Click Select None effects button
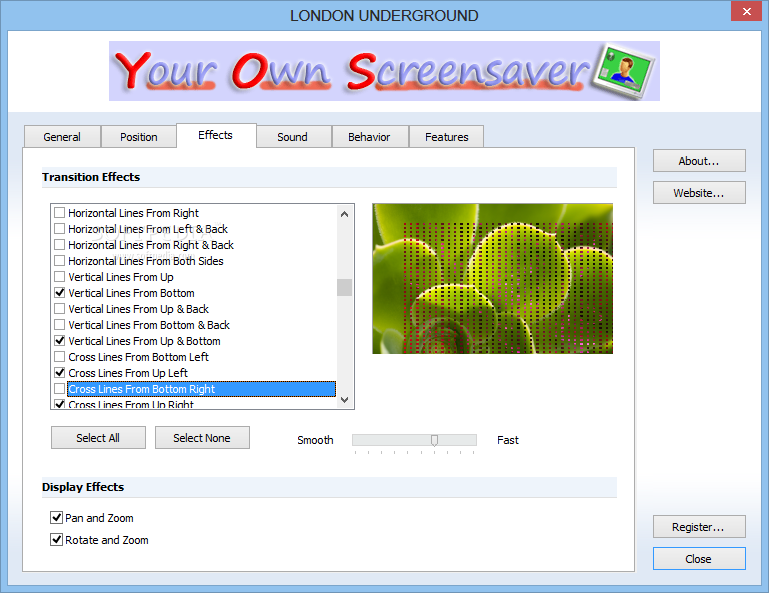 (202, 438)
